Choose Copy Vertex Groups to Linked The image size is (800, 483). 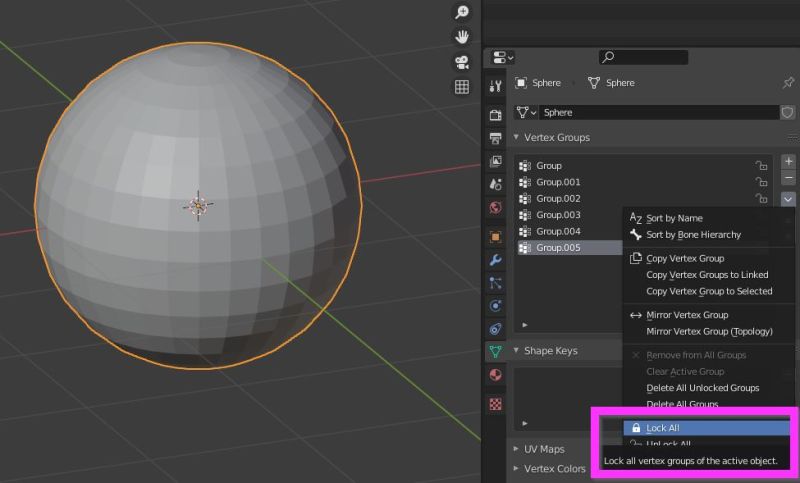[x=707, y=274]
